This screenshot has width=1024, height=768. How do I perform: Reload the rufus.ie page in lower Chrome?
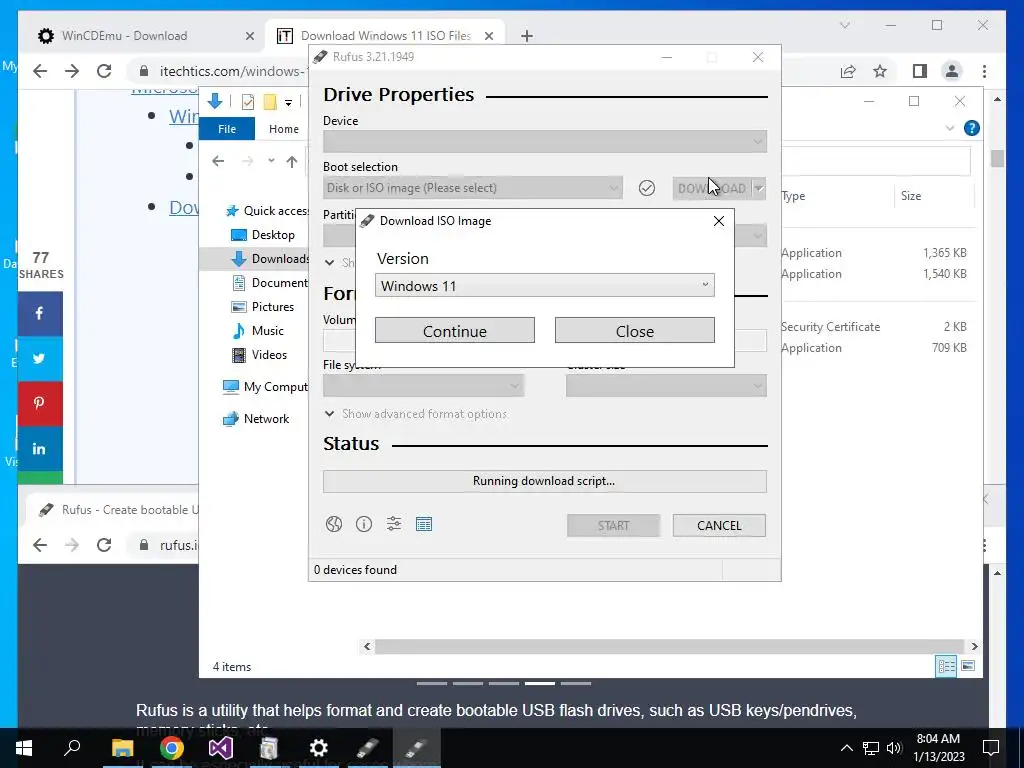point(104,545)
